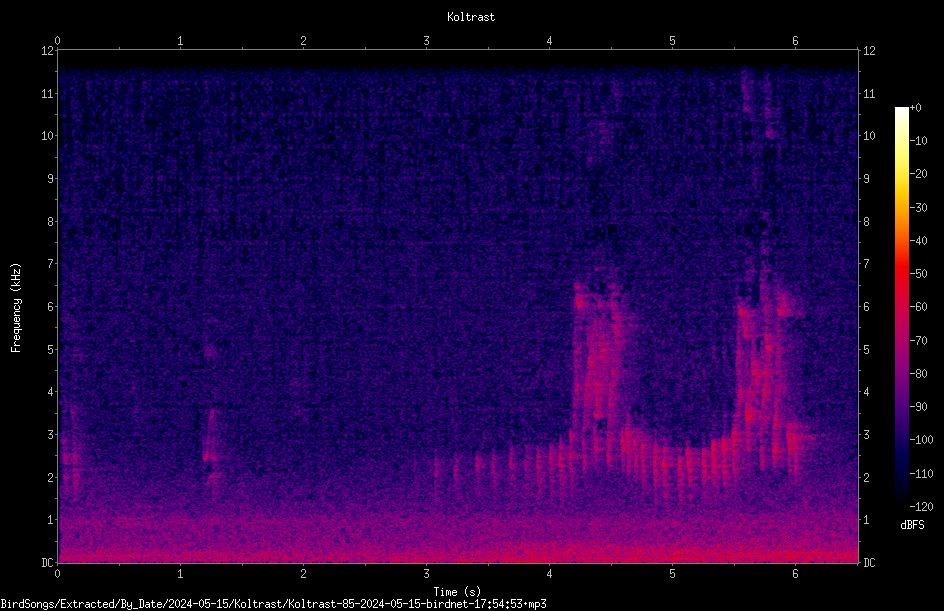The height and width of the screenshot is (611, 944).
Task: Click the 6 tick on the bottom time axis
Action: [x=795, y=574]
